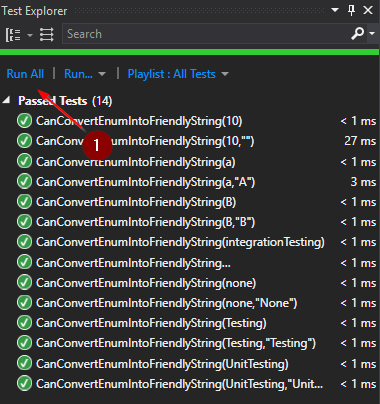Select test CanConvertEnumIntoFriendlyString(UnitTesting,"Unit...

(x=180, y=384)
